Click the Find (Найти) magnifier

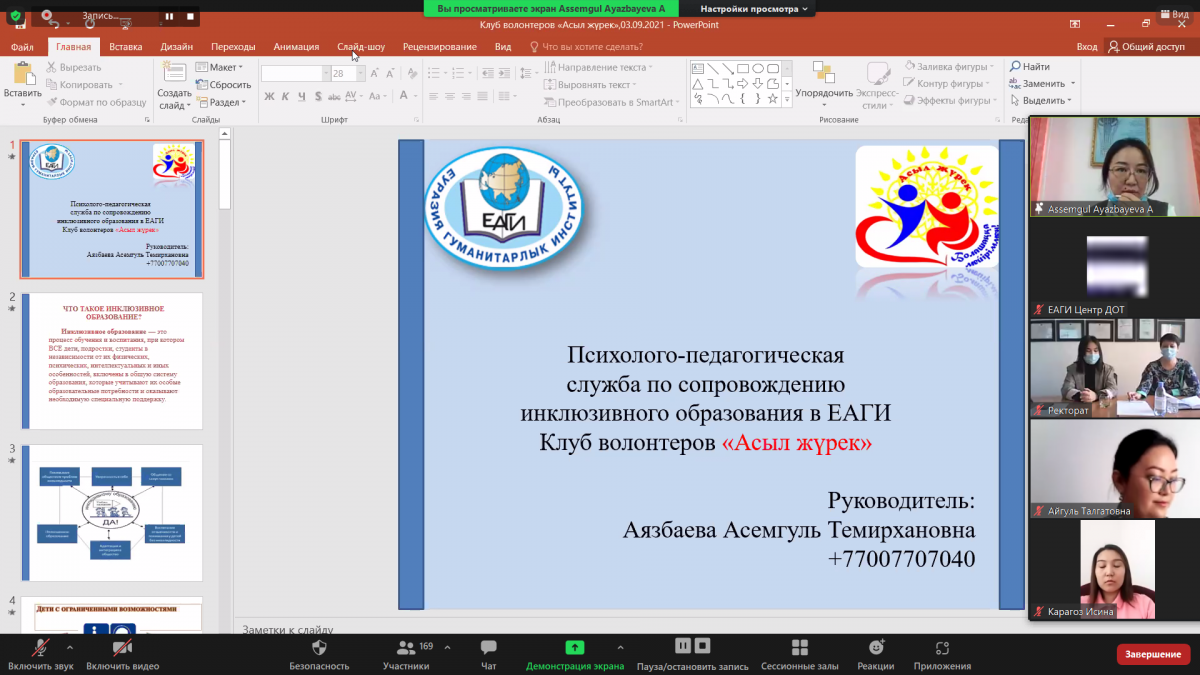pos(1030,67)
